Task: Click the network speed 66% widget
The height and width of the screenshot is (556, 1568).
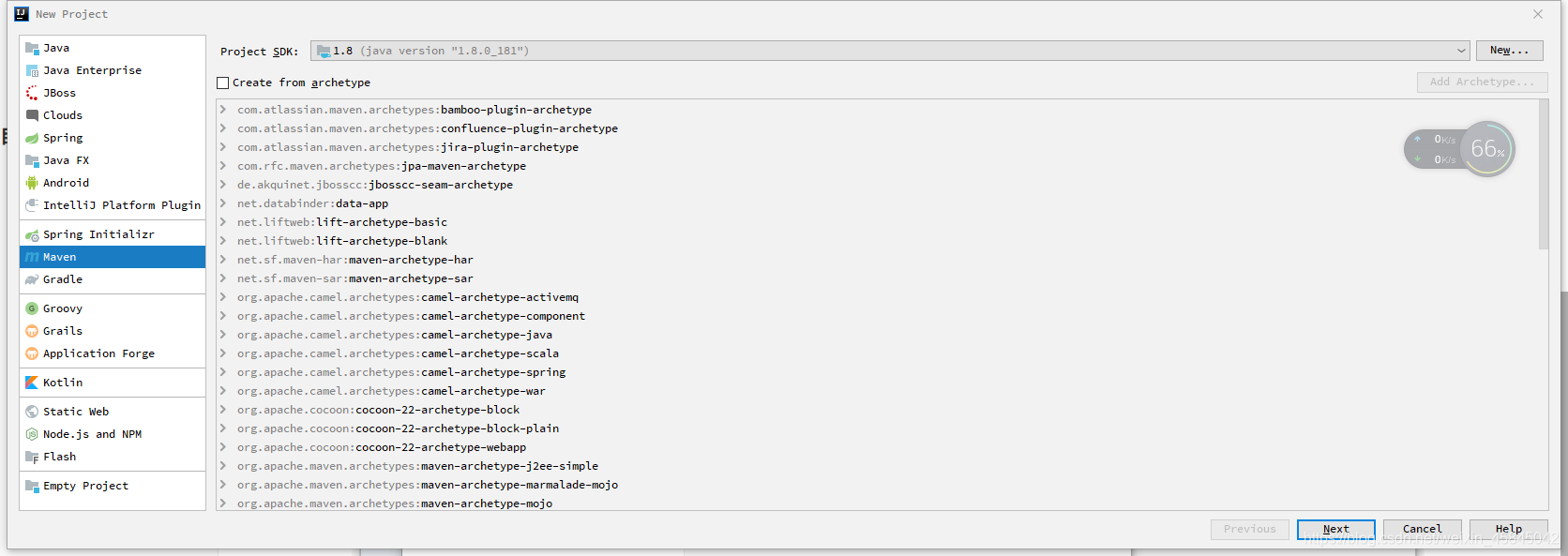Action: coord(1459,149)
